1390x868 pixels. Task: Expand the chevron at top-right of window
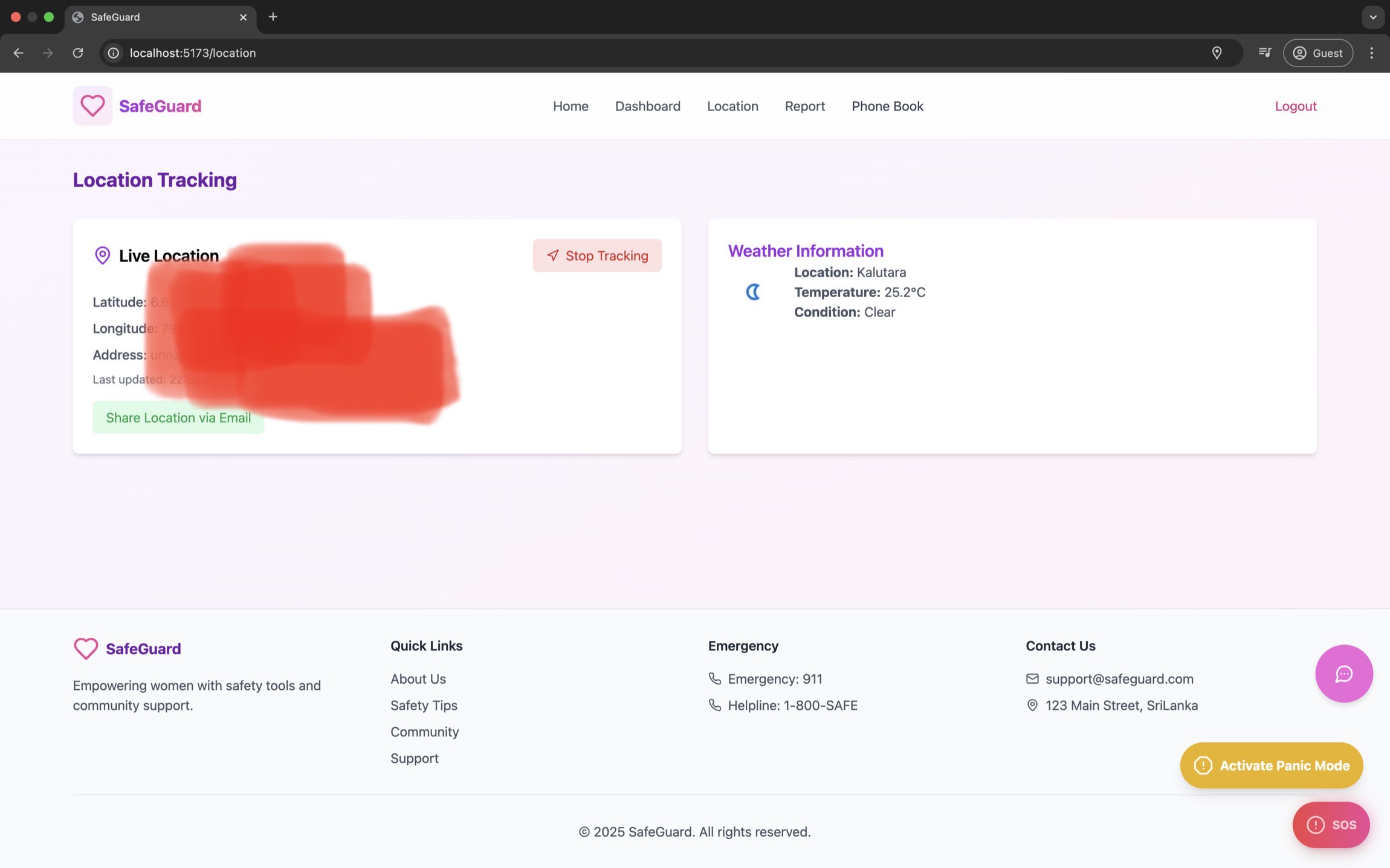(x=1373, y=17)
